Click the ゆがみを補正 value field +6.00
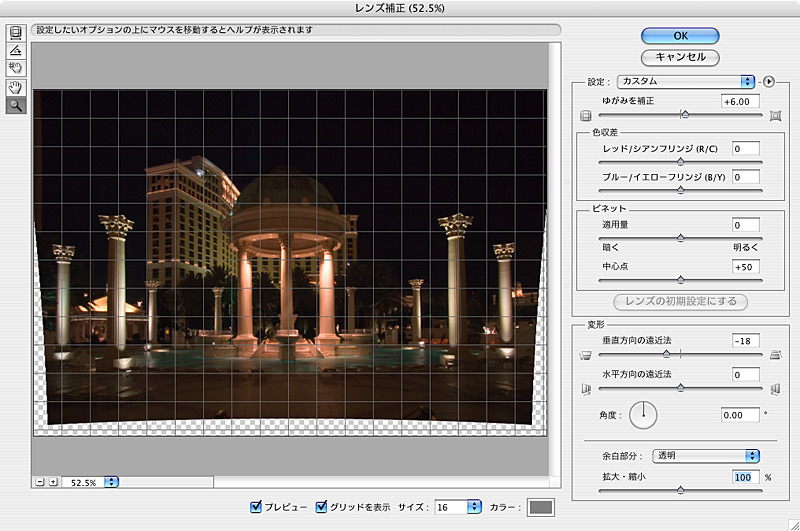The width and height of the screenshot is (800, 531). pyautogui.click(x=740, y=102)
